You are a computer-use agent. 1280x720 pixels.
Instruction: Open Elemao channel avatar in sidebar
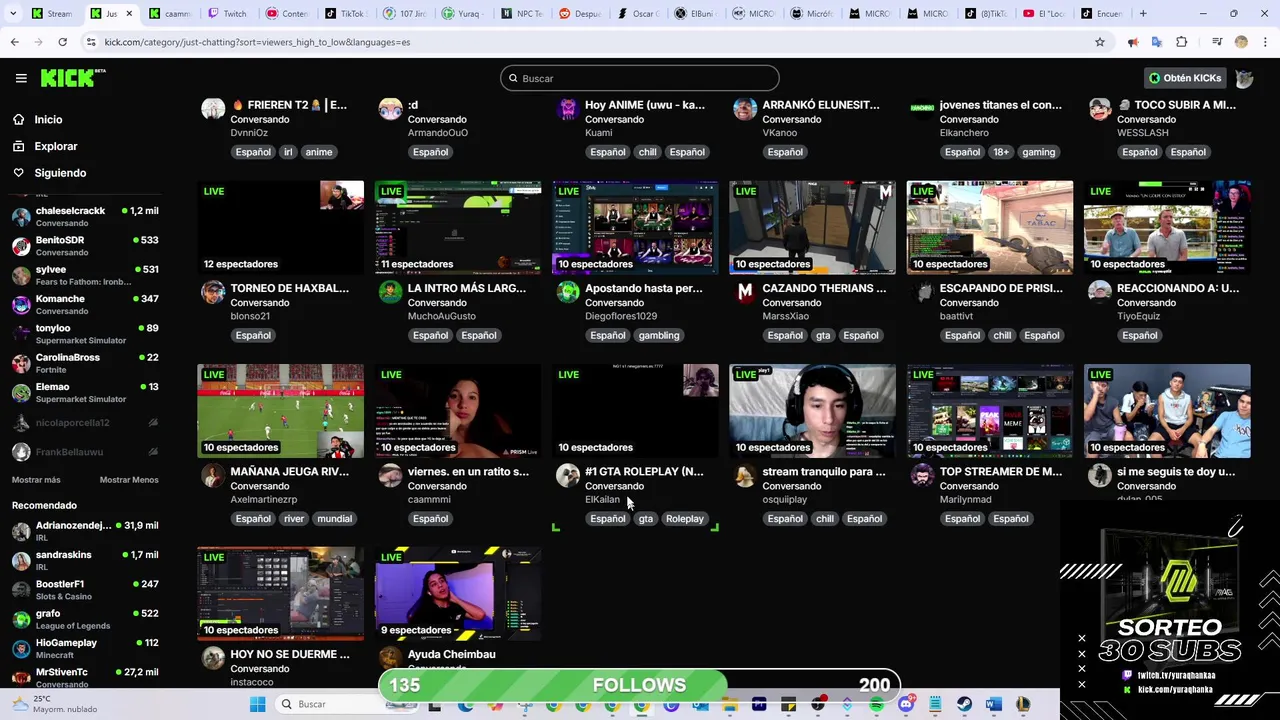pyautogui.click(x=21, y=392)
